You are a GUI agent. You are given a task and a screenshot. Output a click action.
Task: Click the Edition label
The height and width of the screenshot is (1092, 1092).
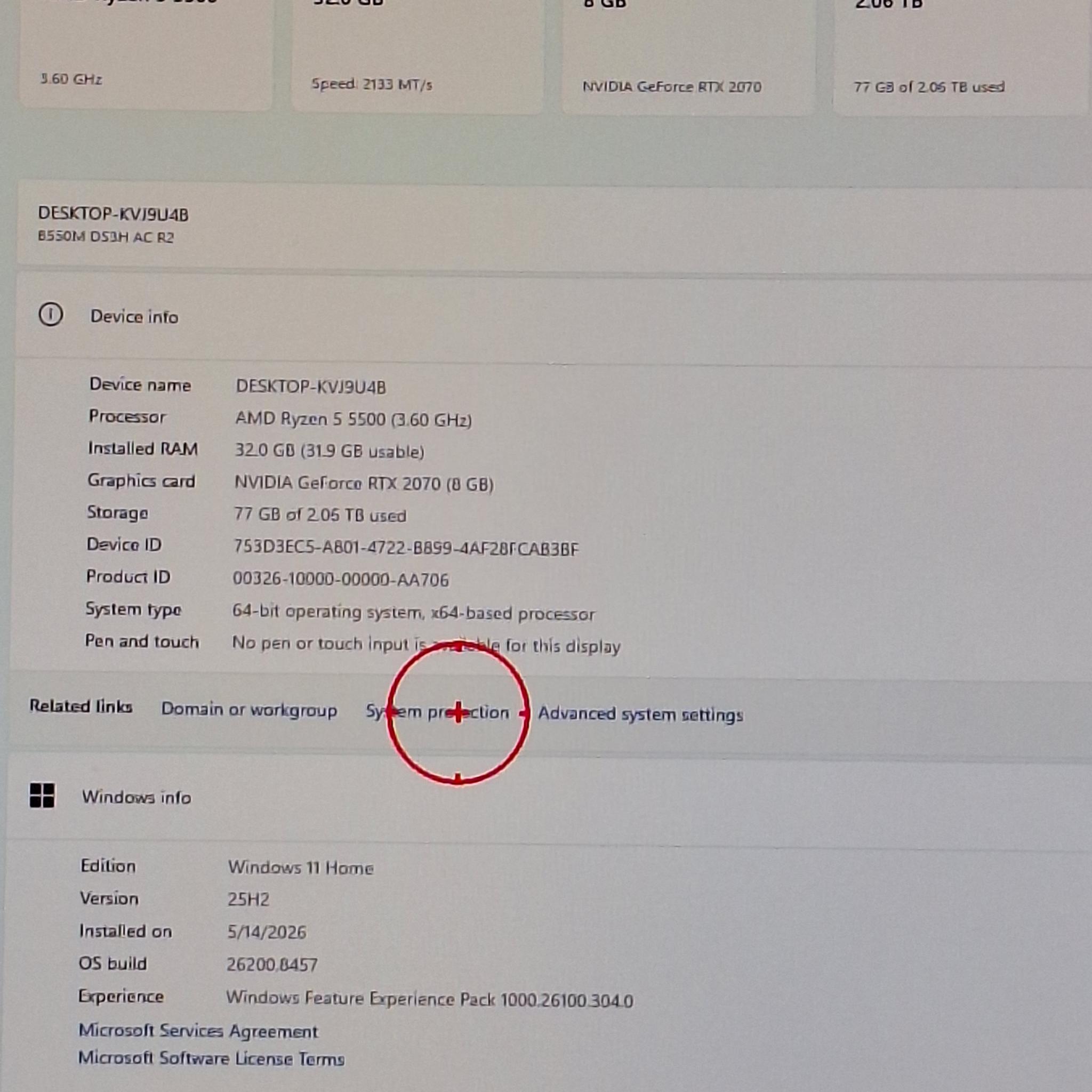tap(108, 865)
